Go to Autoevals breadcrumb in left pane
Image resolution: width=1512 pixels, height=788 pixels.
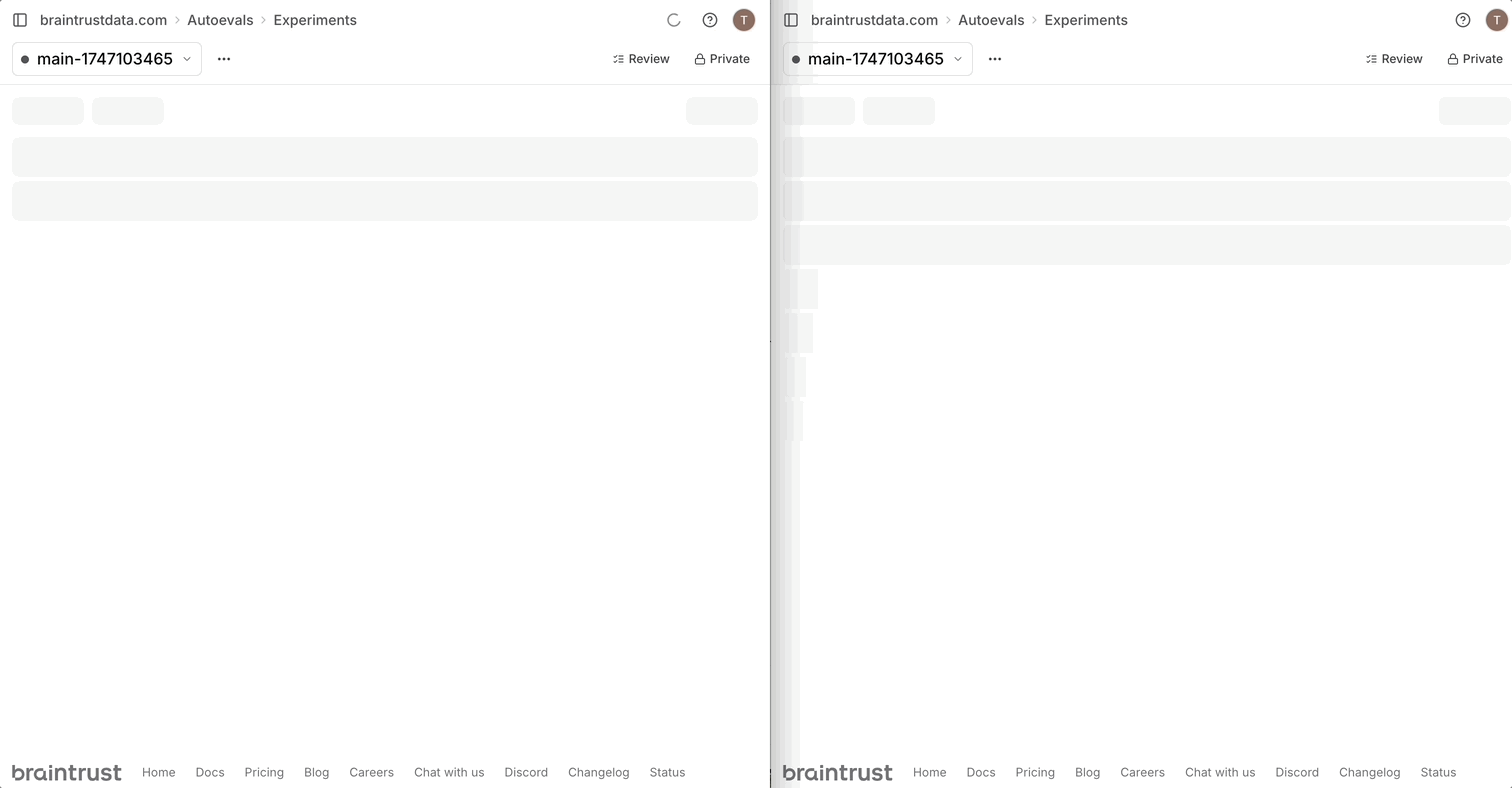[x=220, y=20]
